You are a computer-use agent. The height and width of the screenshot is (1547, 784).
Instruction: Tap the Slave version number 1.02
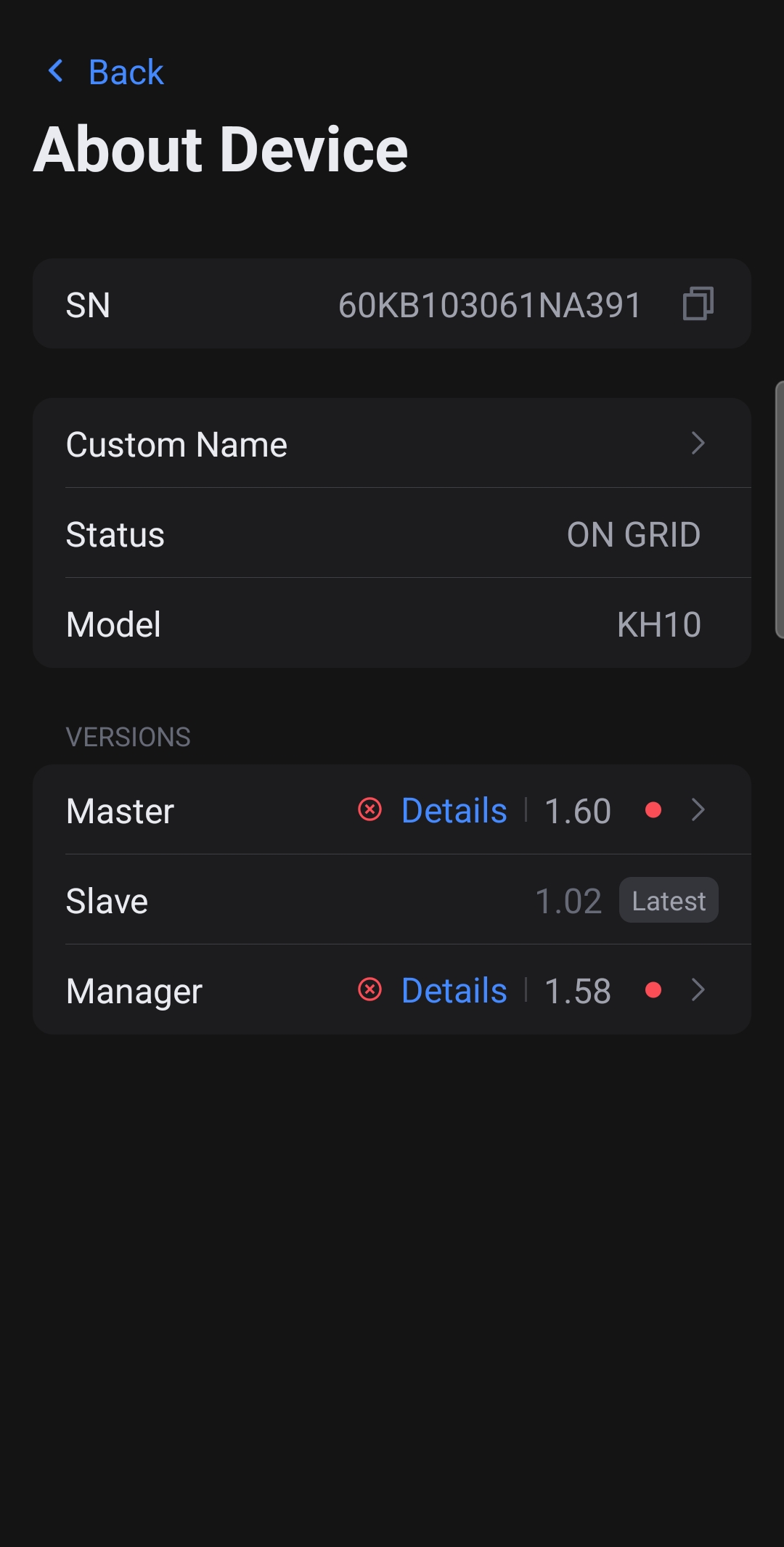pos(568,901)
